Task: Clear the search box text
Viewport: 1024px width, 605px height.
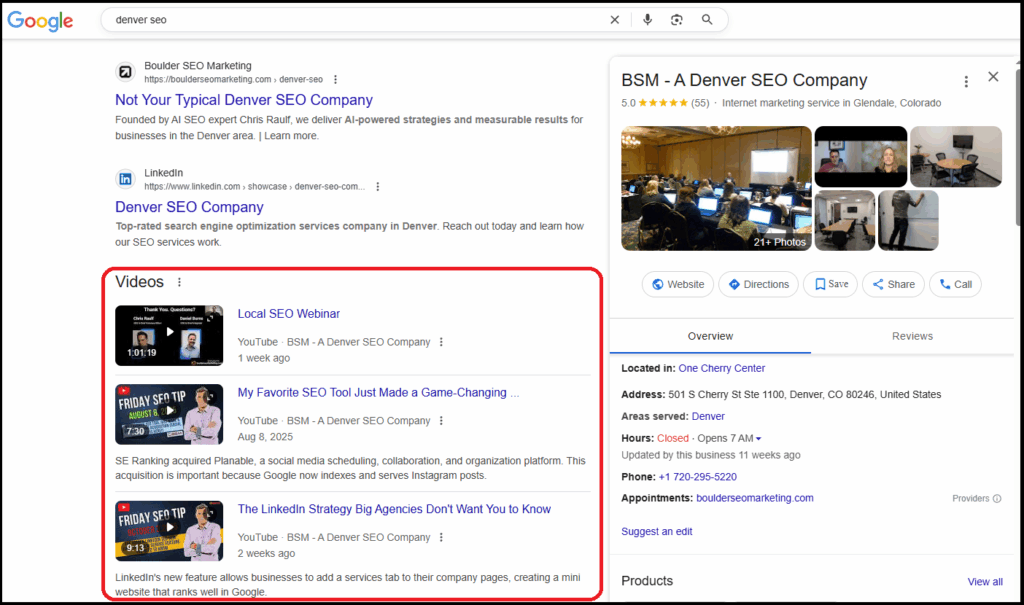Action: [614, 20]
